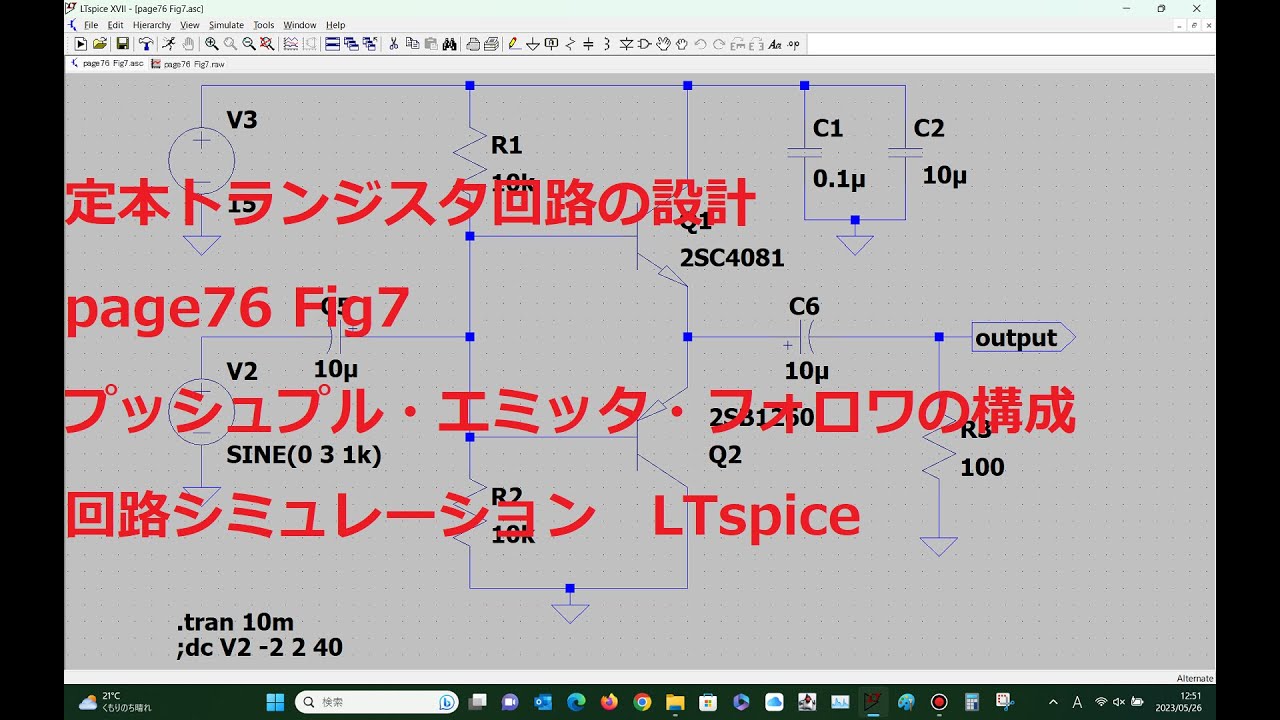Click the Zoom In magnifier icon
The width and height of the screenshot is (1280, 720).
click(212, 44)
